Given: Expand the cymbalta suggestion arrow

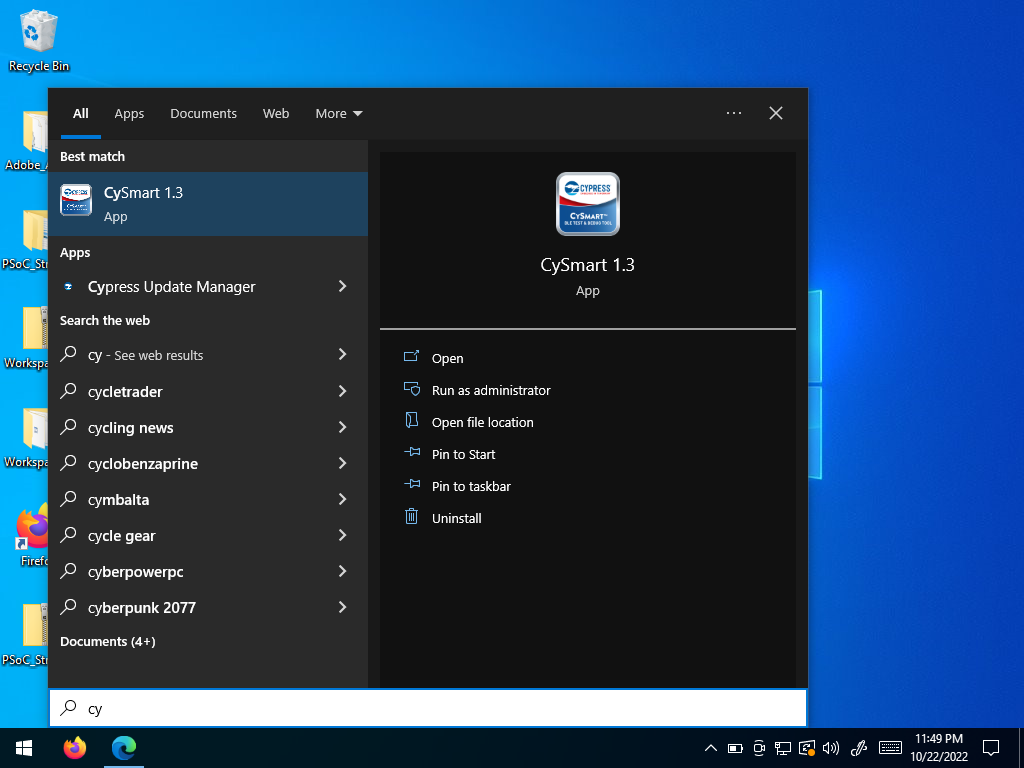Looking at the screenshot, I should 342,499.
